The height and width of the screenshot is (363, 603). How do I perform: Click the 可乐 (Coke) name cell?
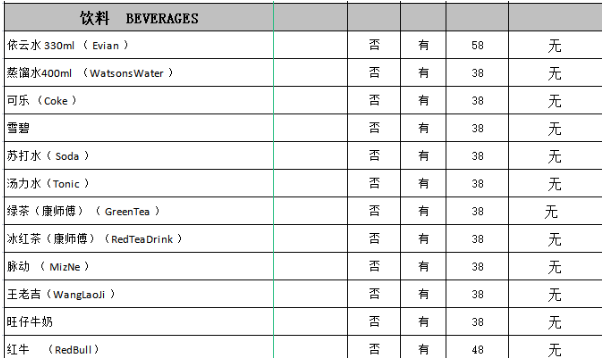pos(139,100)
